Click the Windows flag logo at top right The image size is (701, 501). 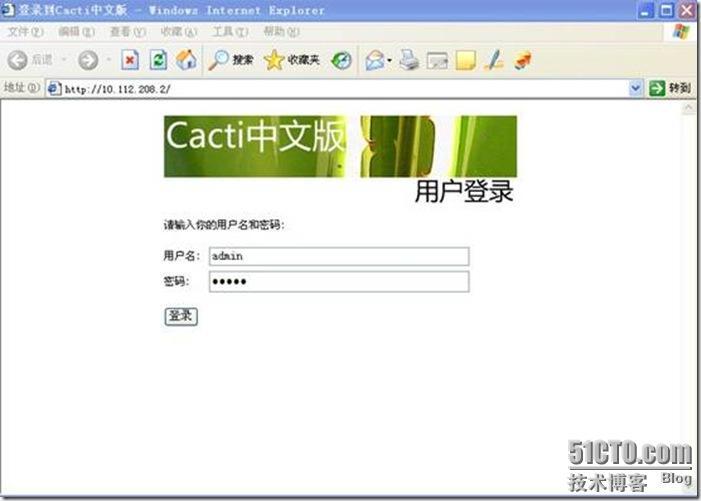pyautogui.click(x=681, y=32)
